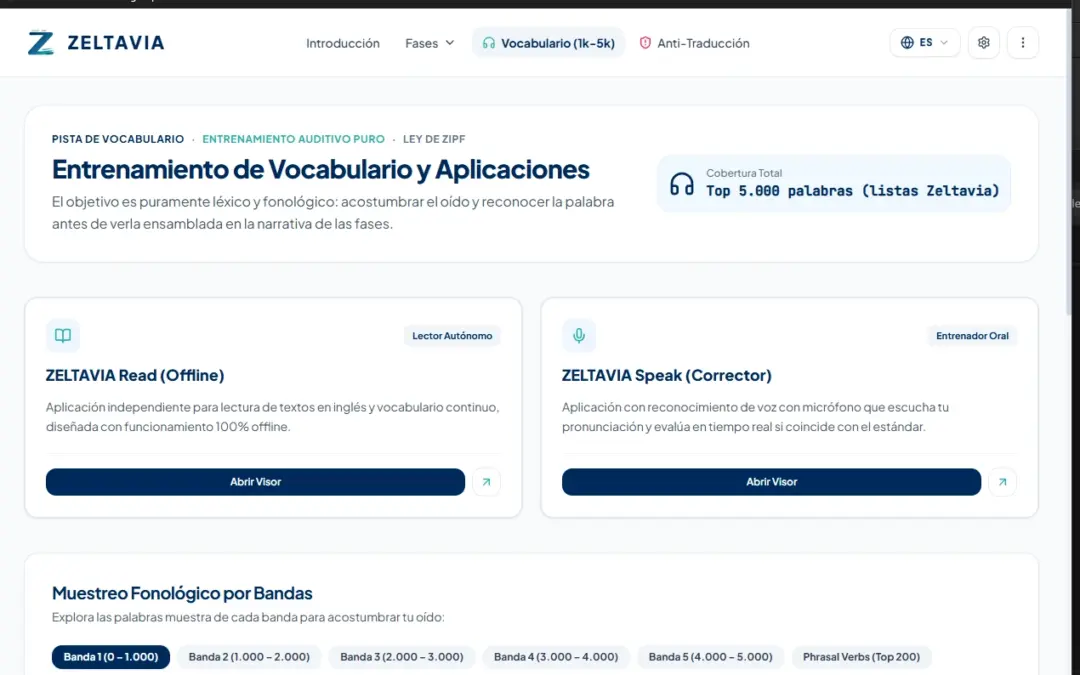Viewport: 1080px width, 675px height.
Task: Click Muestreo Fonológico por Bandas heading
Action: pyautogui.click(x=182, y=593)
